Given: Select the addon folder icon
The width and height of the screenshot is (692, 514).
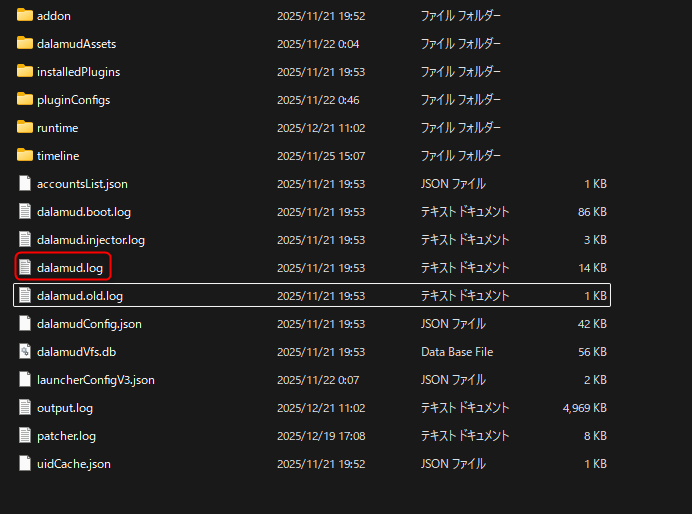Looking at the screenshot, I should 25,16.
